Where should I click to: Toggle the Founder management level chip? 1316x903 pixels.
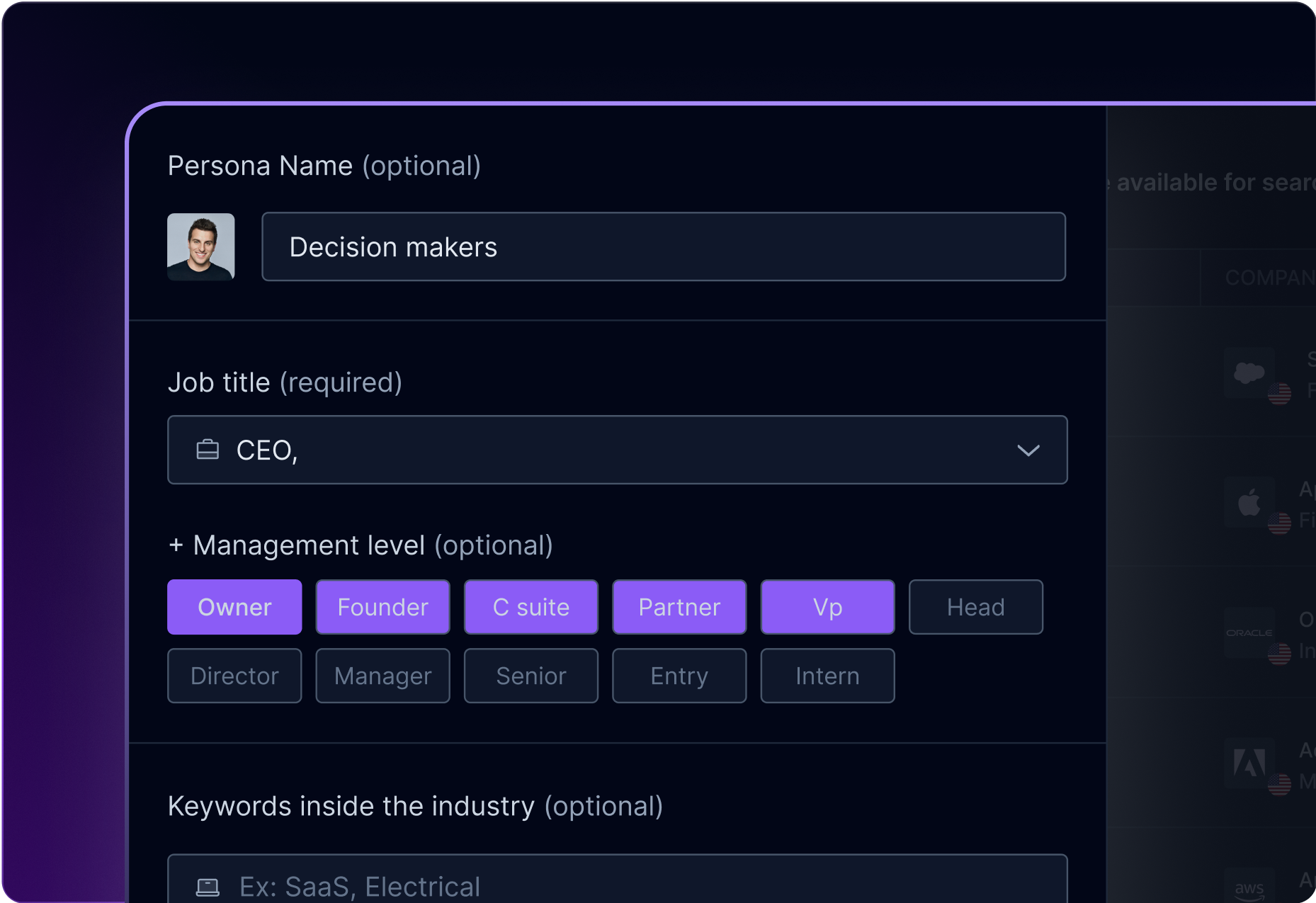click(x=382, y=607)
